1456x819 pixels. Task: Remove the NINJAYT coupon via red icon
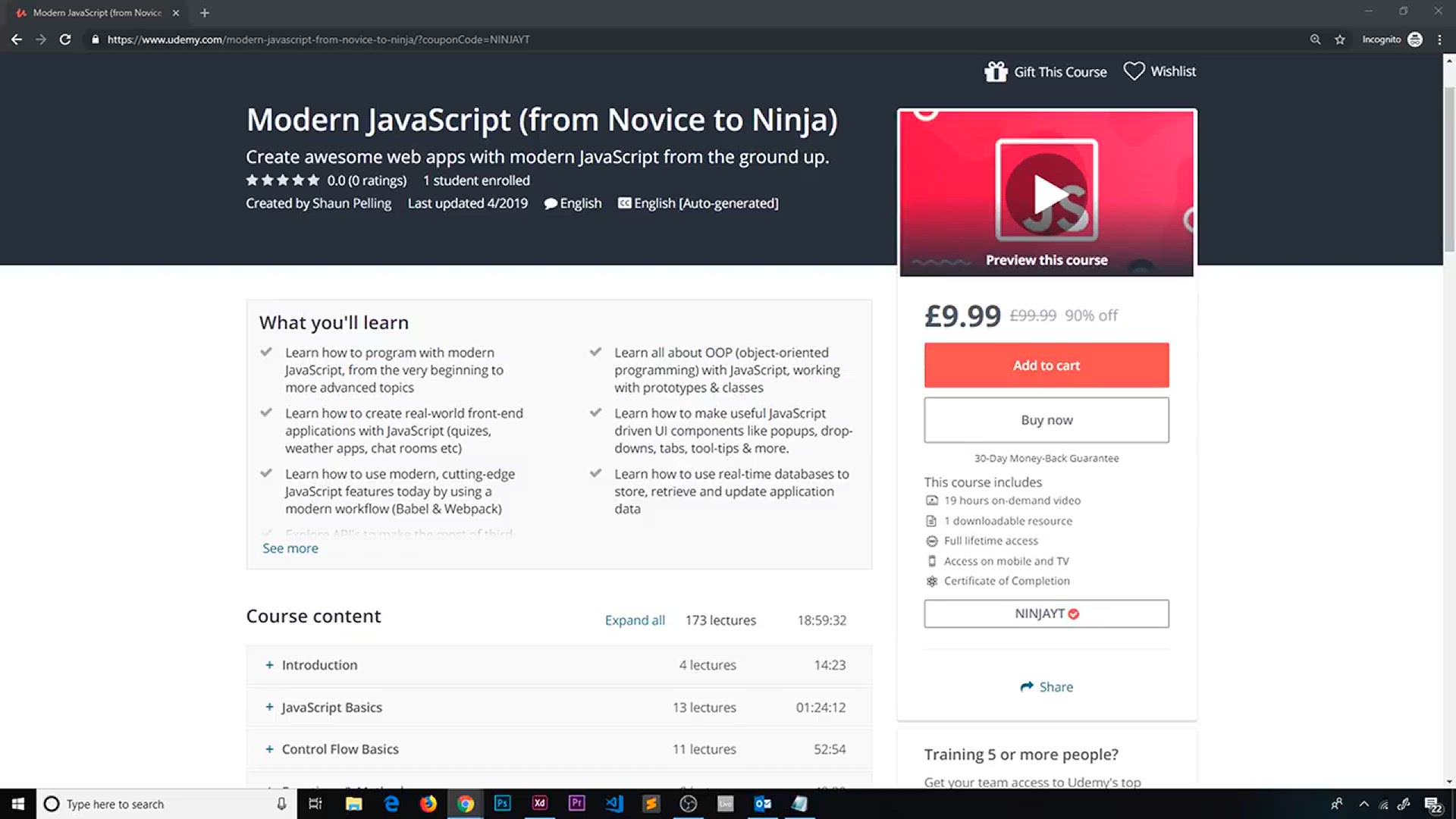(1074, 614)
